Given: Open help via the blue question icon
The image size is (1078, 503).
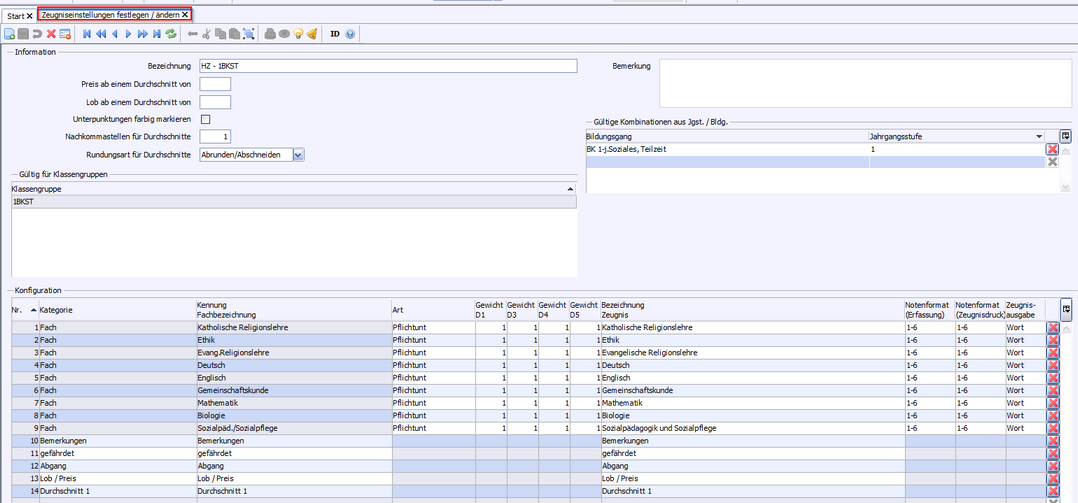Looking at the screenshot, I should click(351, 34).
